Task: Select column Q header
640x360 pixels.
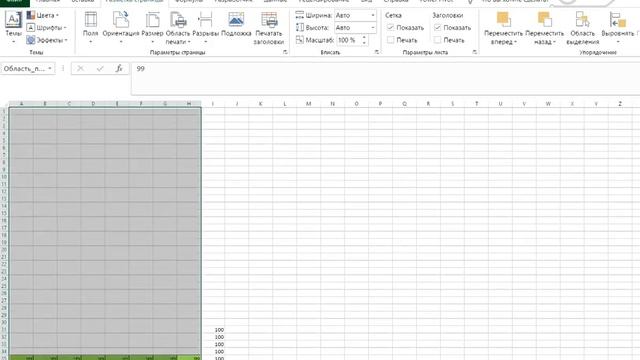Action: 404,104
